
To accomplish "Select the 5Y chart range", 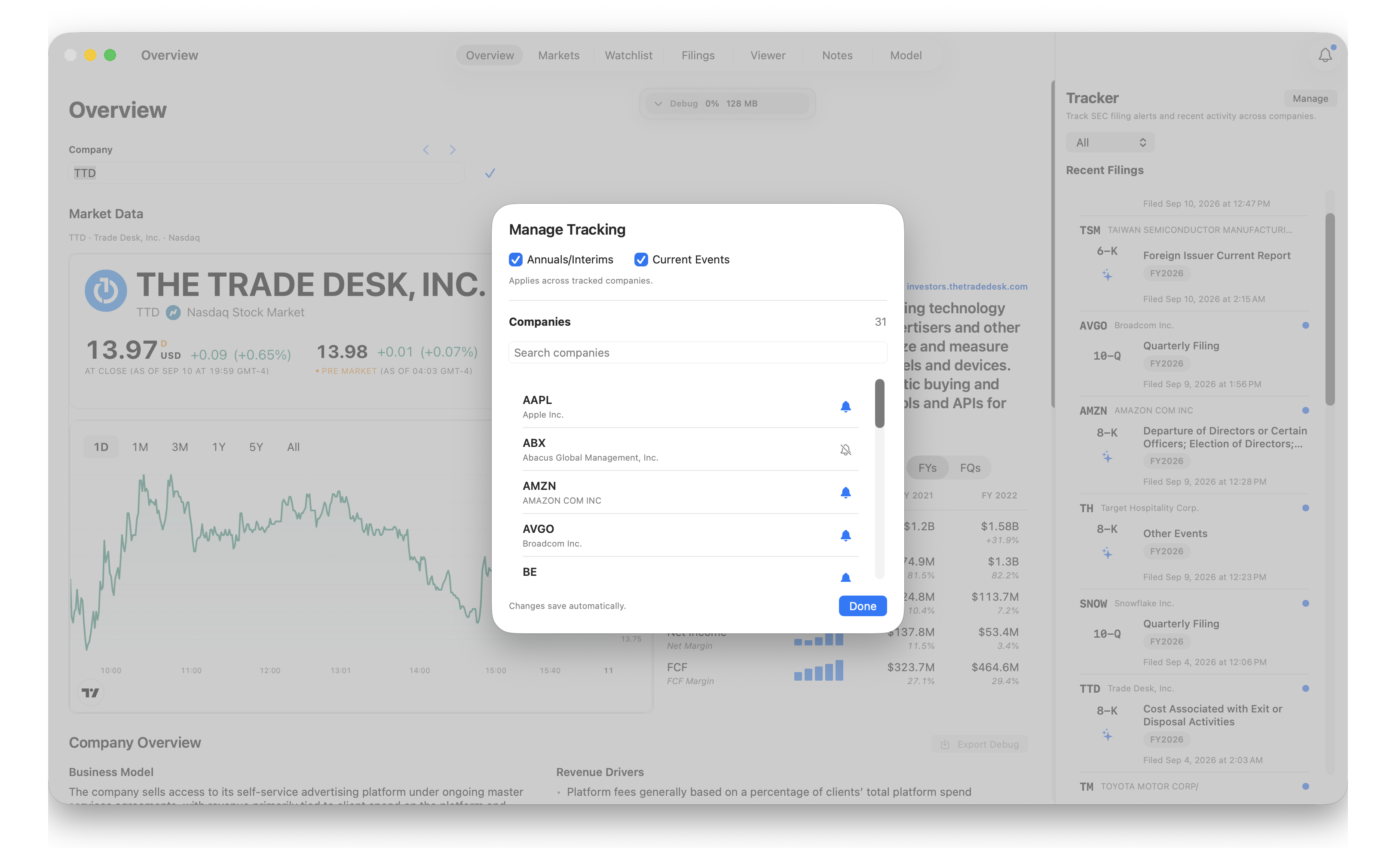I will [256, 446].
